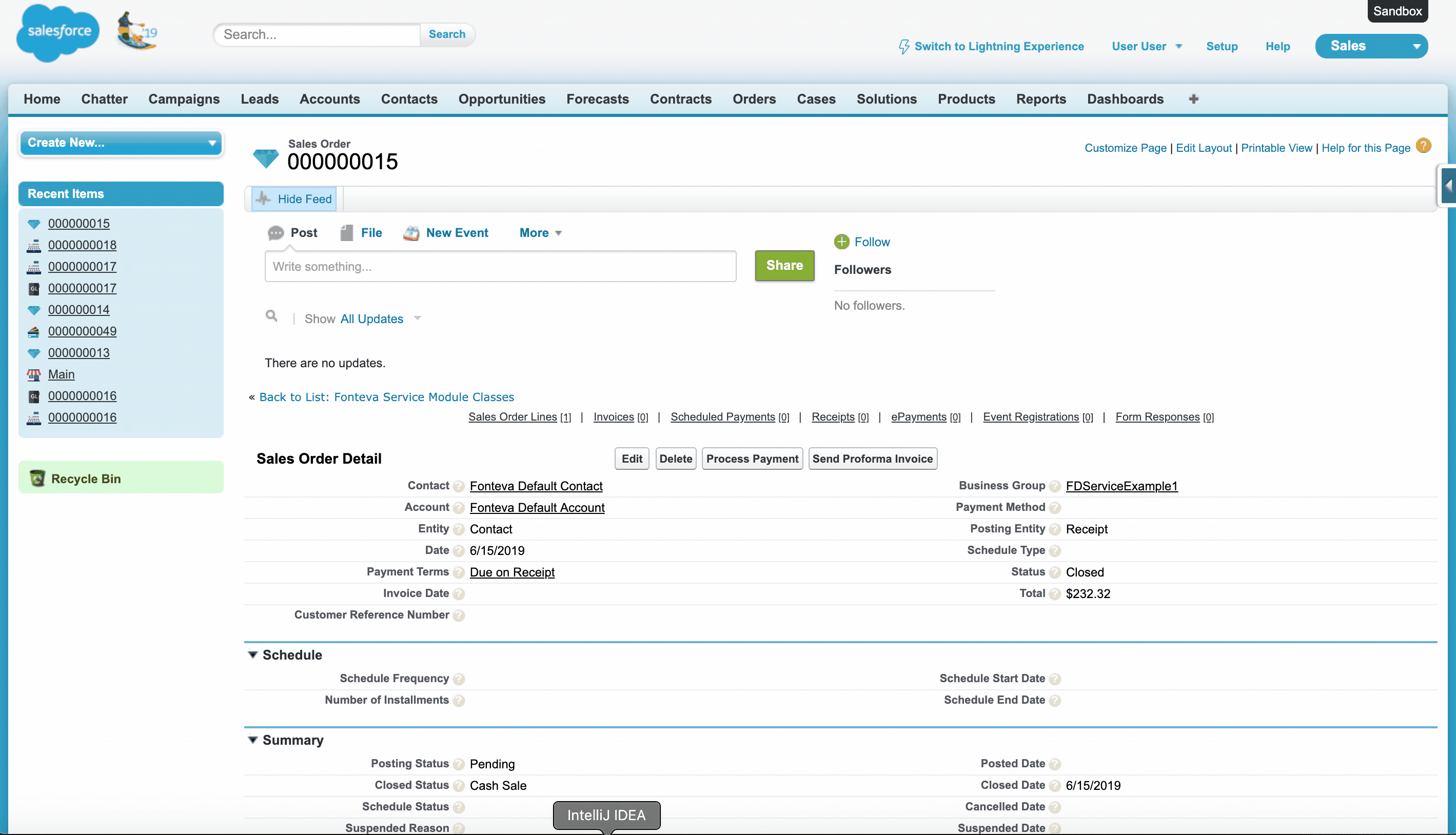Click the Process Payment button
This screenshot has height=835, width=1456.
click(x=753, y=459)
